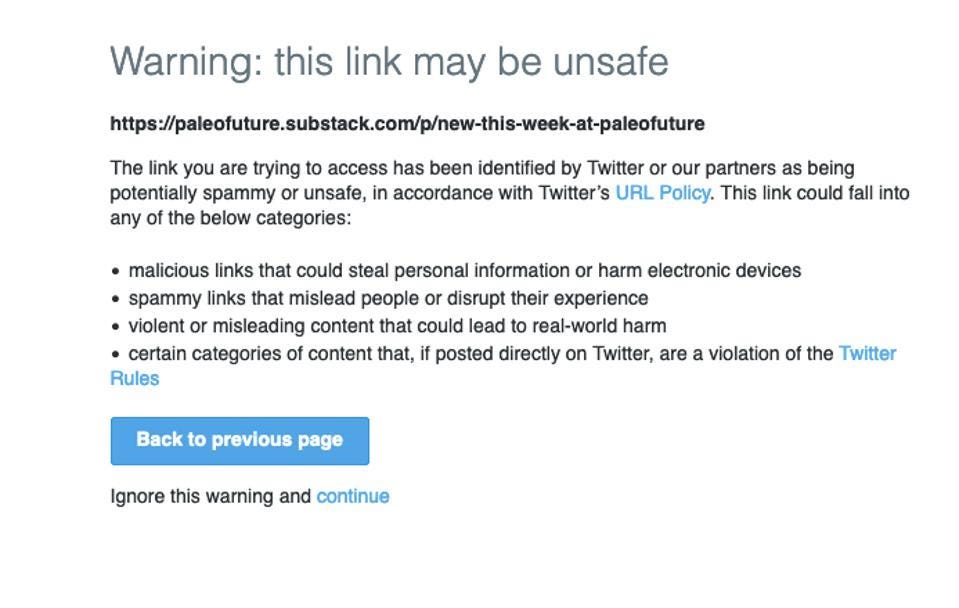This screenshot has height=608, width=959.
Task: Click the spammy links bullet point
Action: [388, 298]
